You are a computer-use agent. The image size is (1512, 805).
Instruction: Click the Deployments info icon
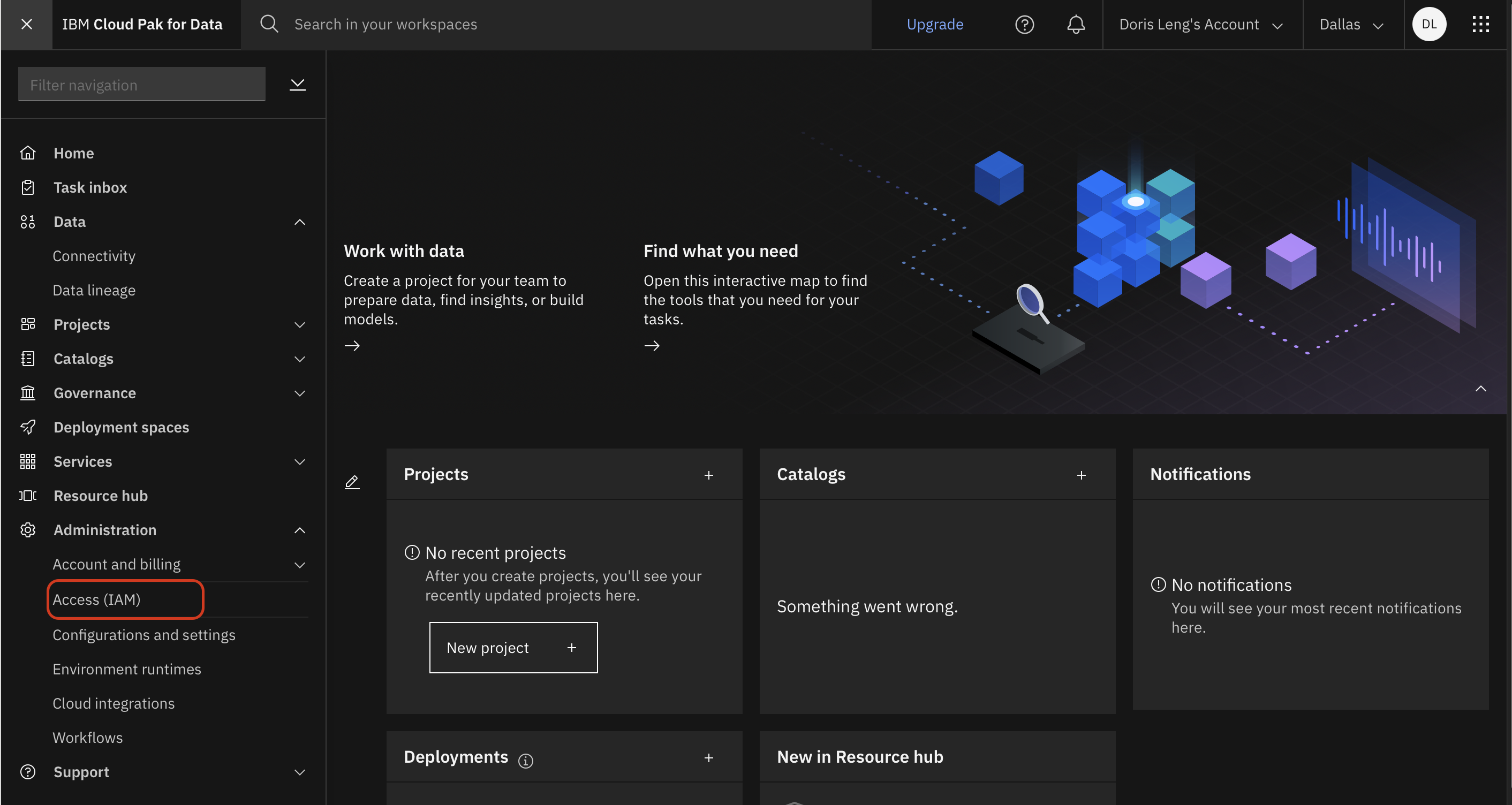[525, 761]
